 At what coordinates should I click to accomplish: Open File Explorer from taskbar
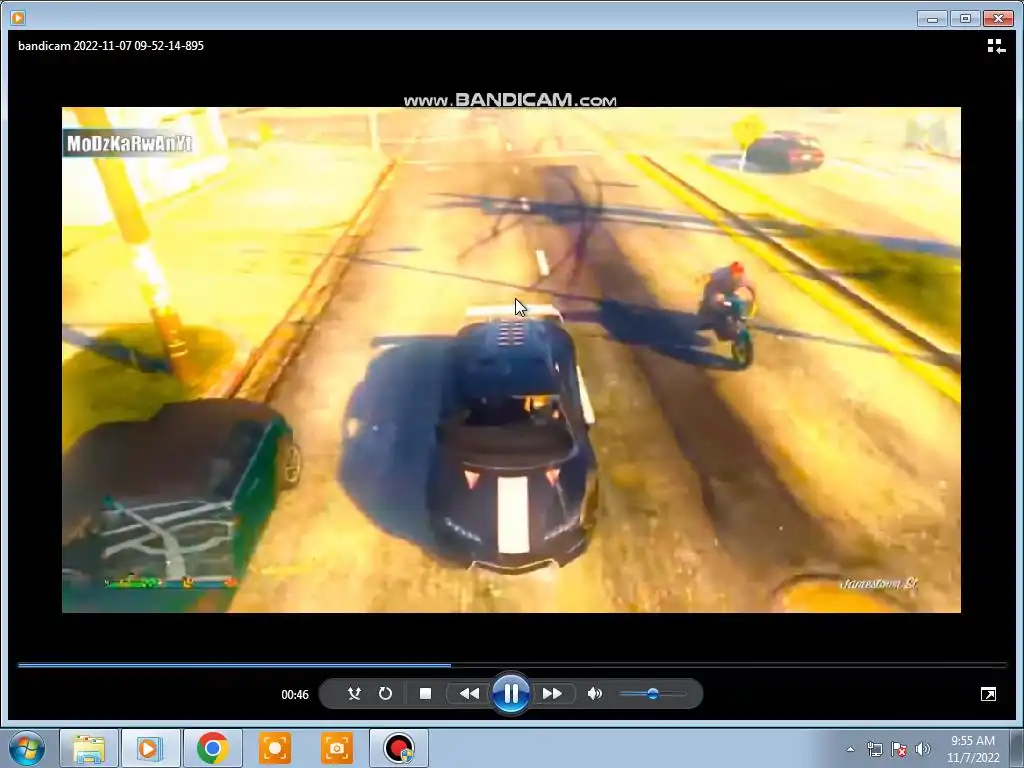coord(89,748)
